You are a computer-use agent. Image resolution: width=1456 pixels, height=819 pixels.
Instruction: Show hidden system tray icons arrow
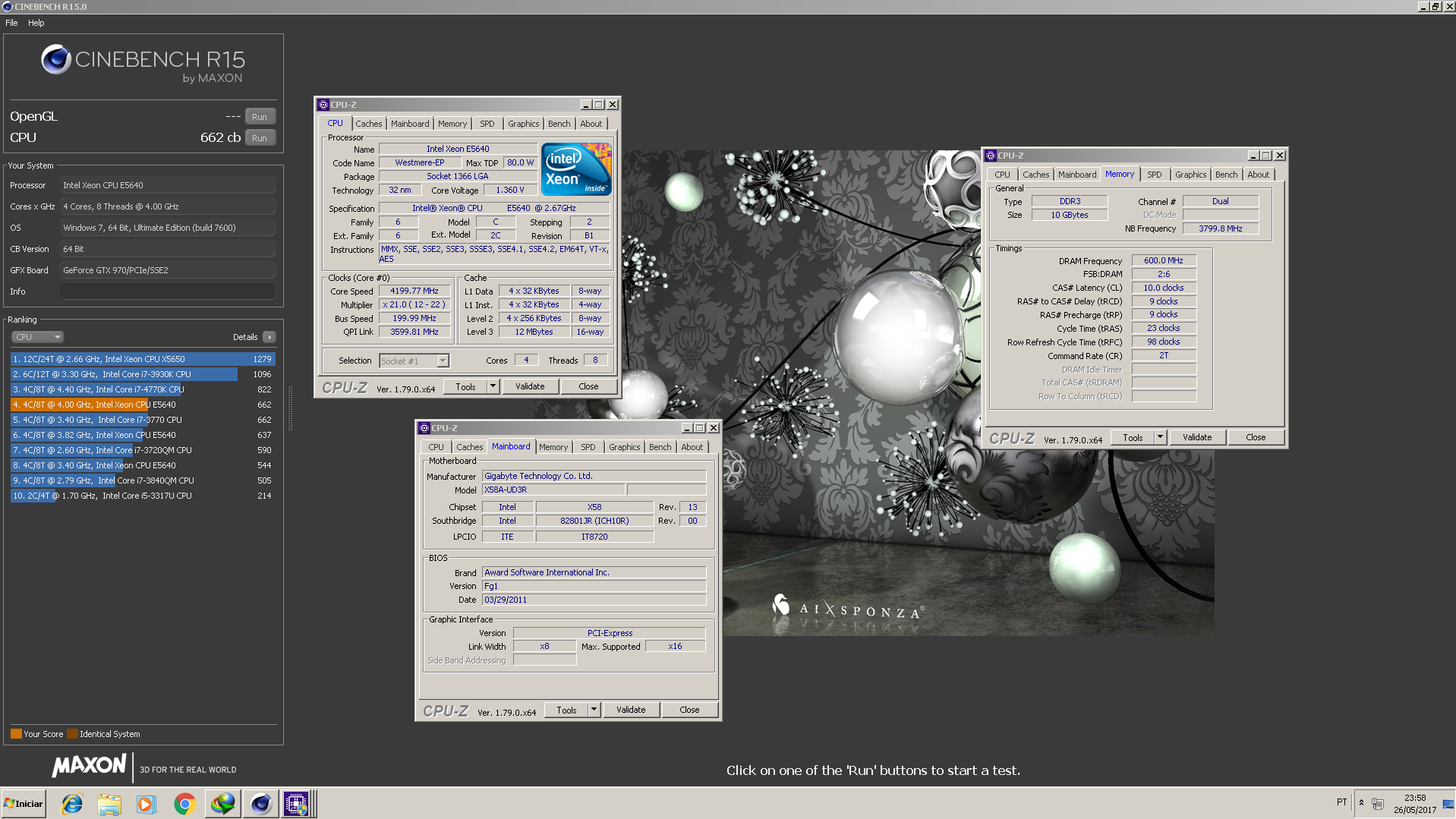1361,803
